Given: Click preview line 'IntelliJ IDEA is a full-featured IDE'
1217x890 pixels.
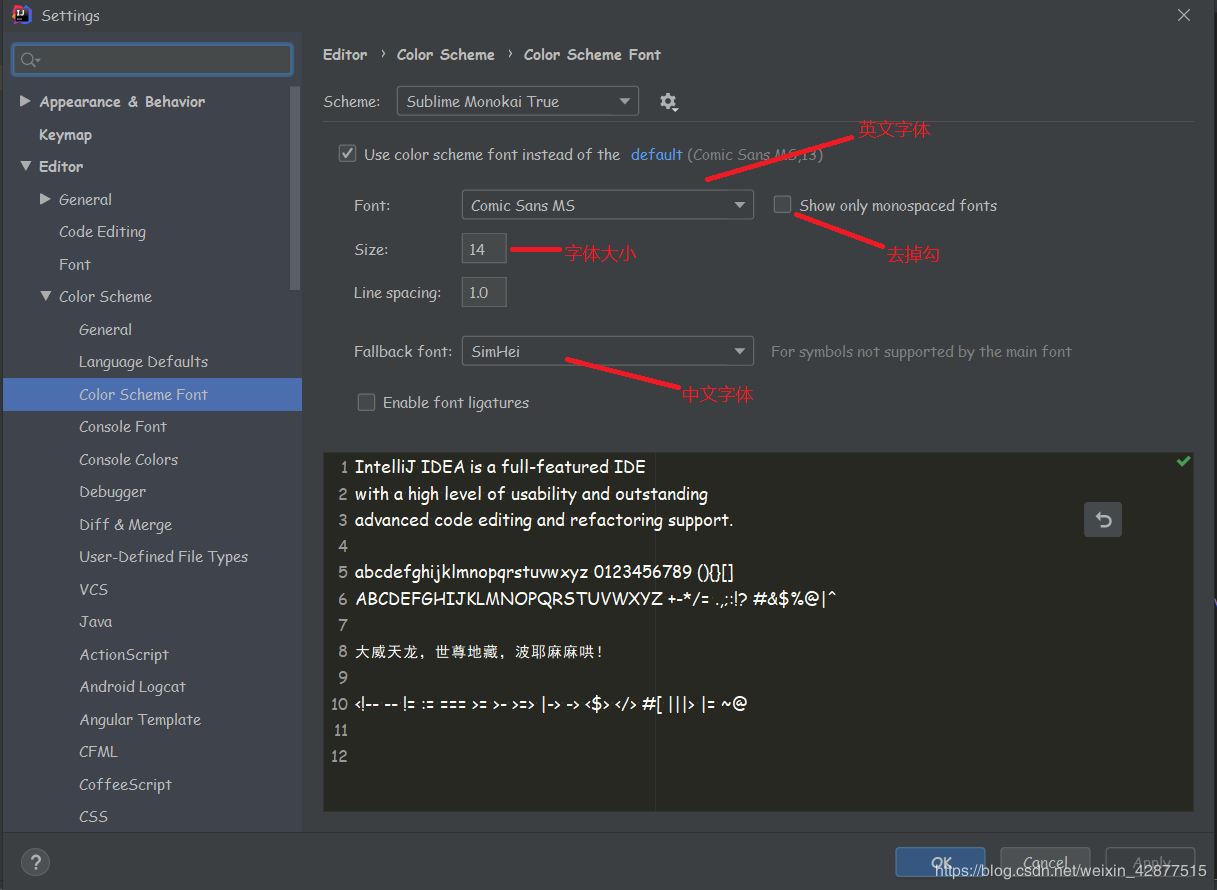Looking at the screenshot, I should click(500, 467).
